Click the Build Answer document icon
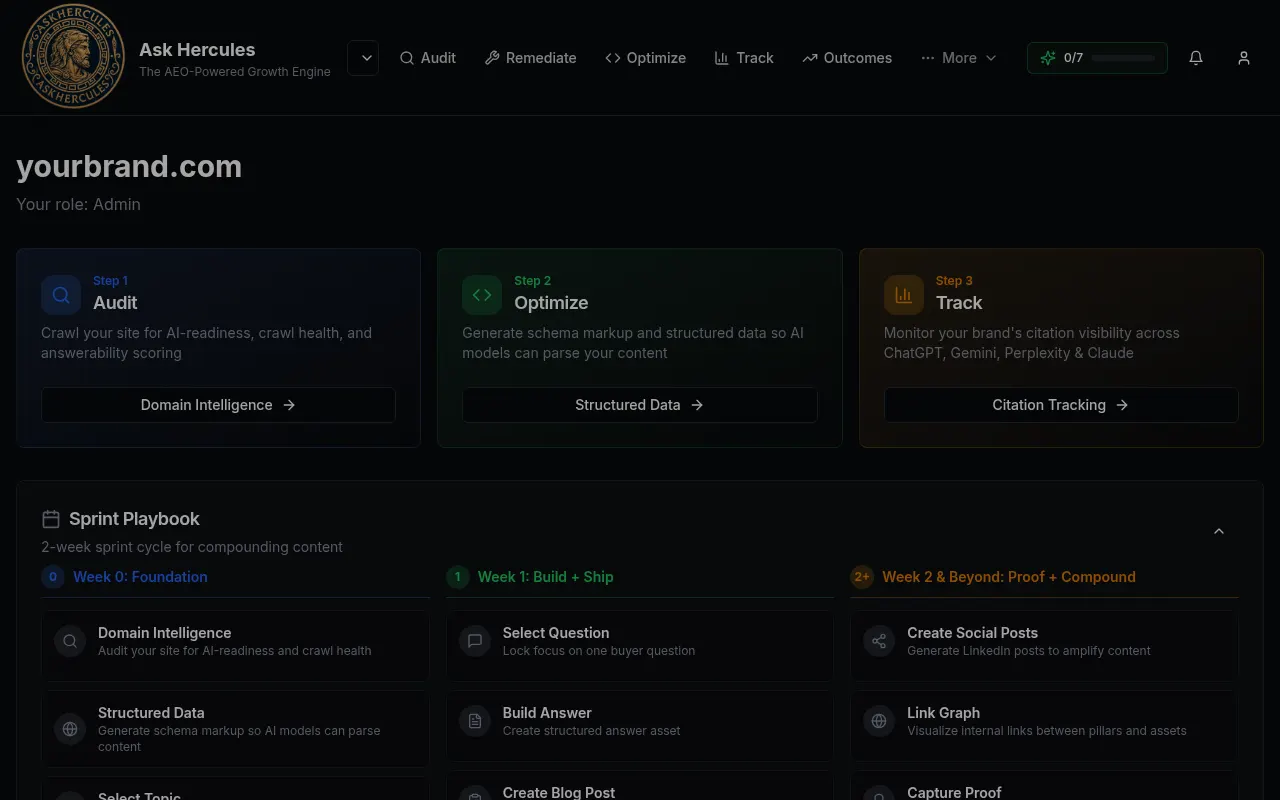The image size is (1280, 800). pyautogui.click(x=475, y=721)
